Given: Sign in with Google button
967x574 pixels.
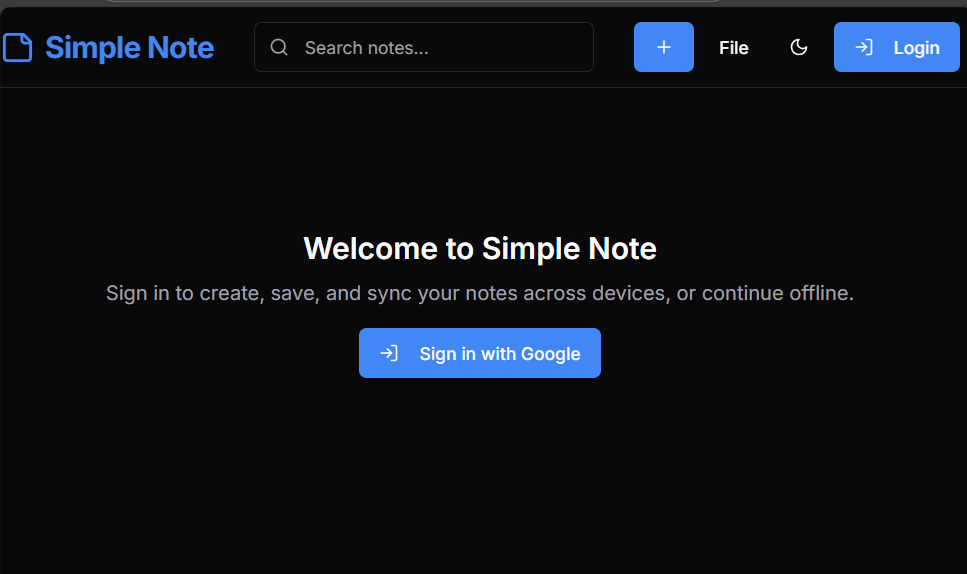Looking at the screenshot, I should pos(480,353).
